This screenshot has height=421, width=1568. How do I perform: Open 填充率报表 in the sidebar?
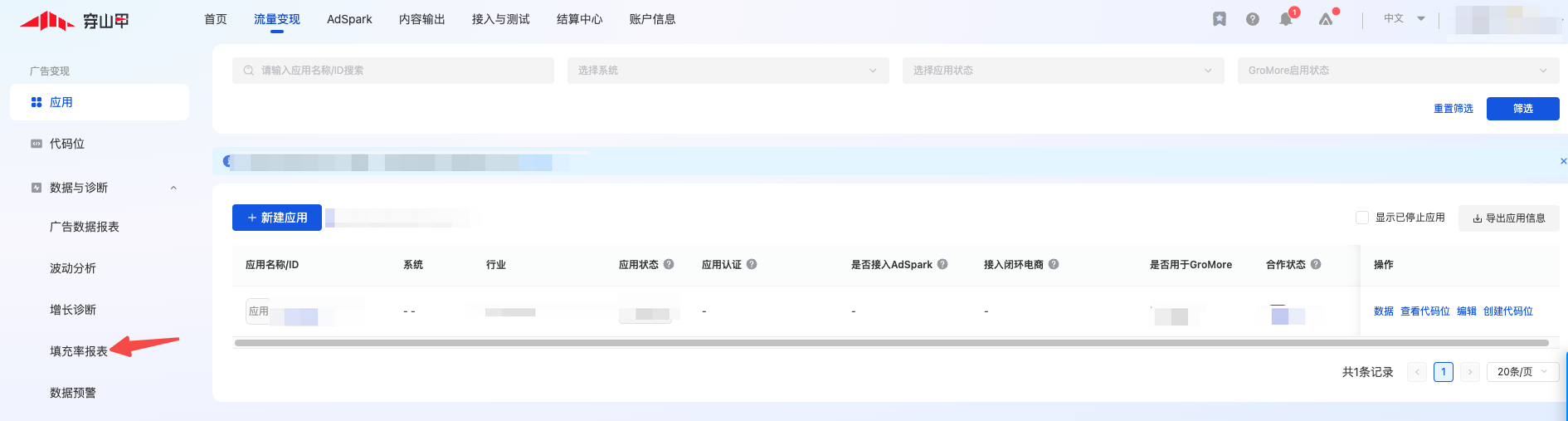tap(79, 351)
